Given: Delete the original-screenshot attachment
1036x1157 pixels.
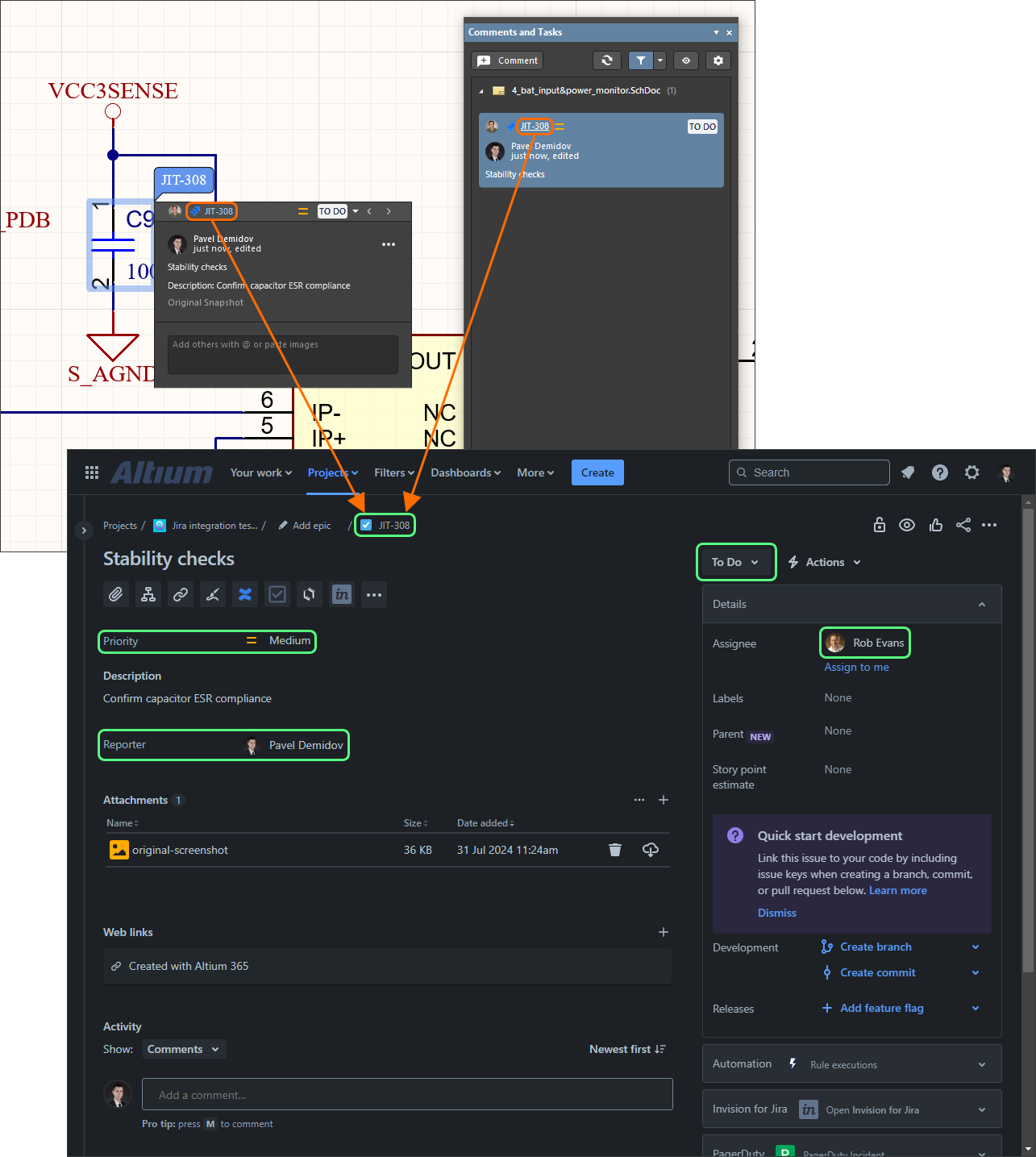Looking at the screenshot, I should [615, 850].
